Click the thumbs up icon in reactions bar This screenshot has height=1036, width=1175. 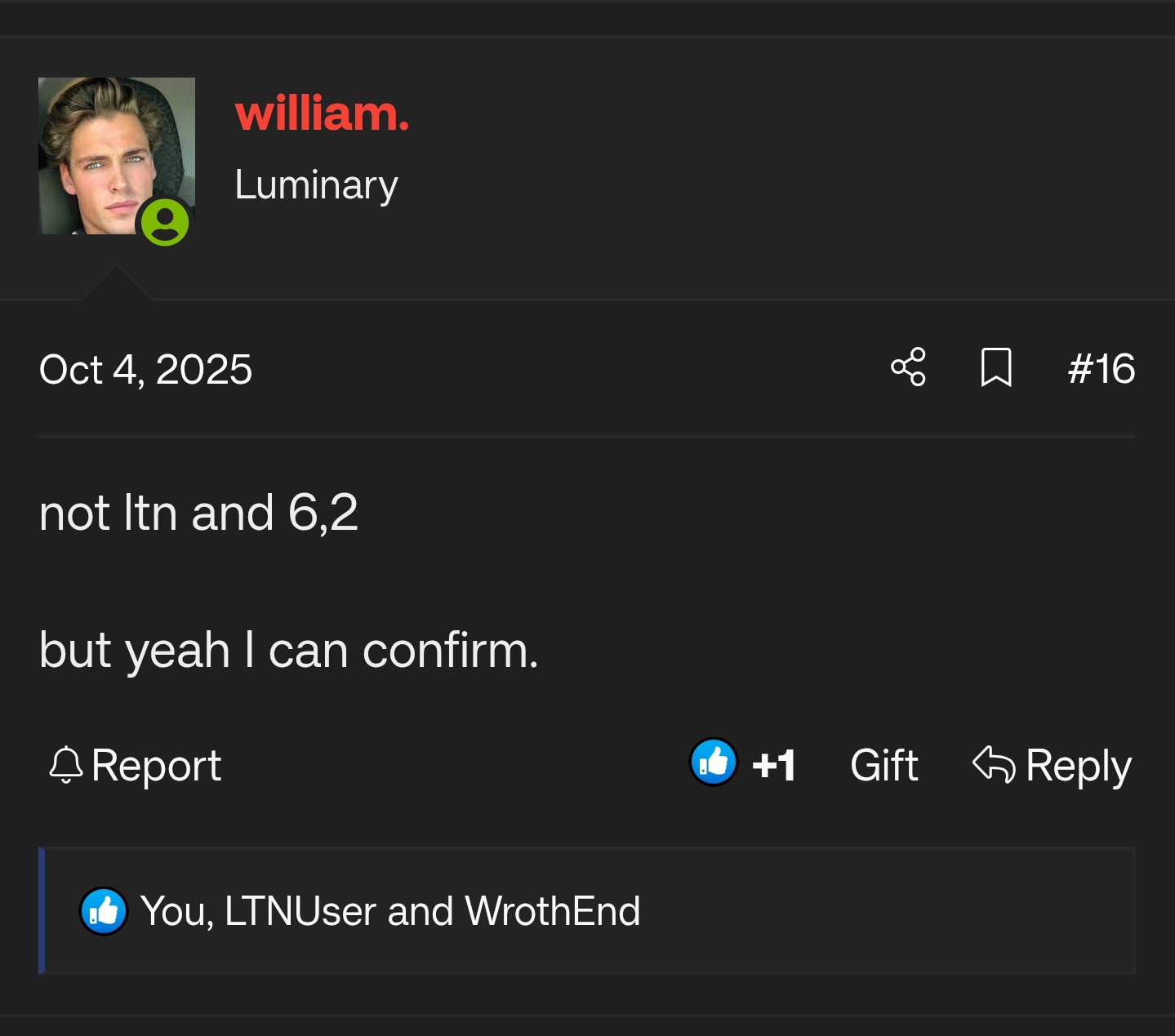[103, 909]
